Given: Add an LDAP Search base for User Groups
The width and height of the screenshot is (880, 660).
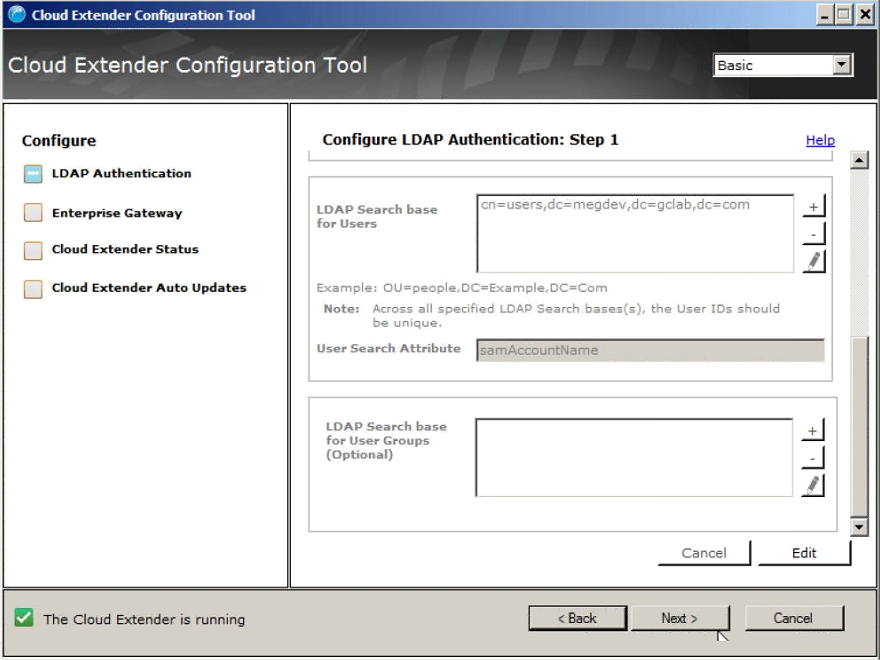Looking at the screenshot, I should pos(813,429).
